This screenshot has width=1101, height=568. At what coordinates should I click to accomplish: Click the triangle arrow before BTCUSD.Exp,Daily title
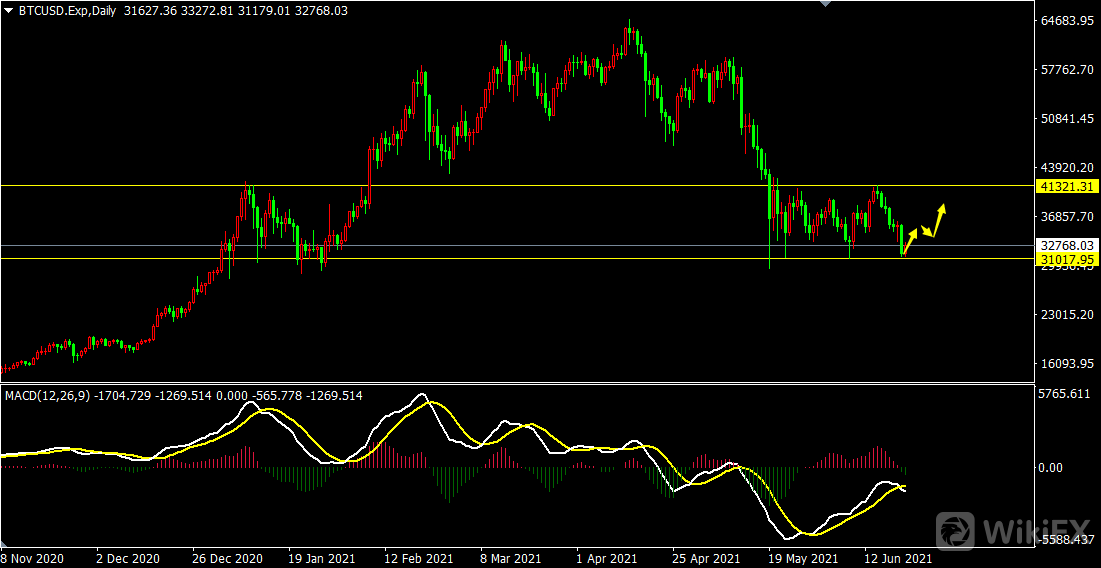point(9,10)
